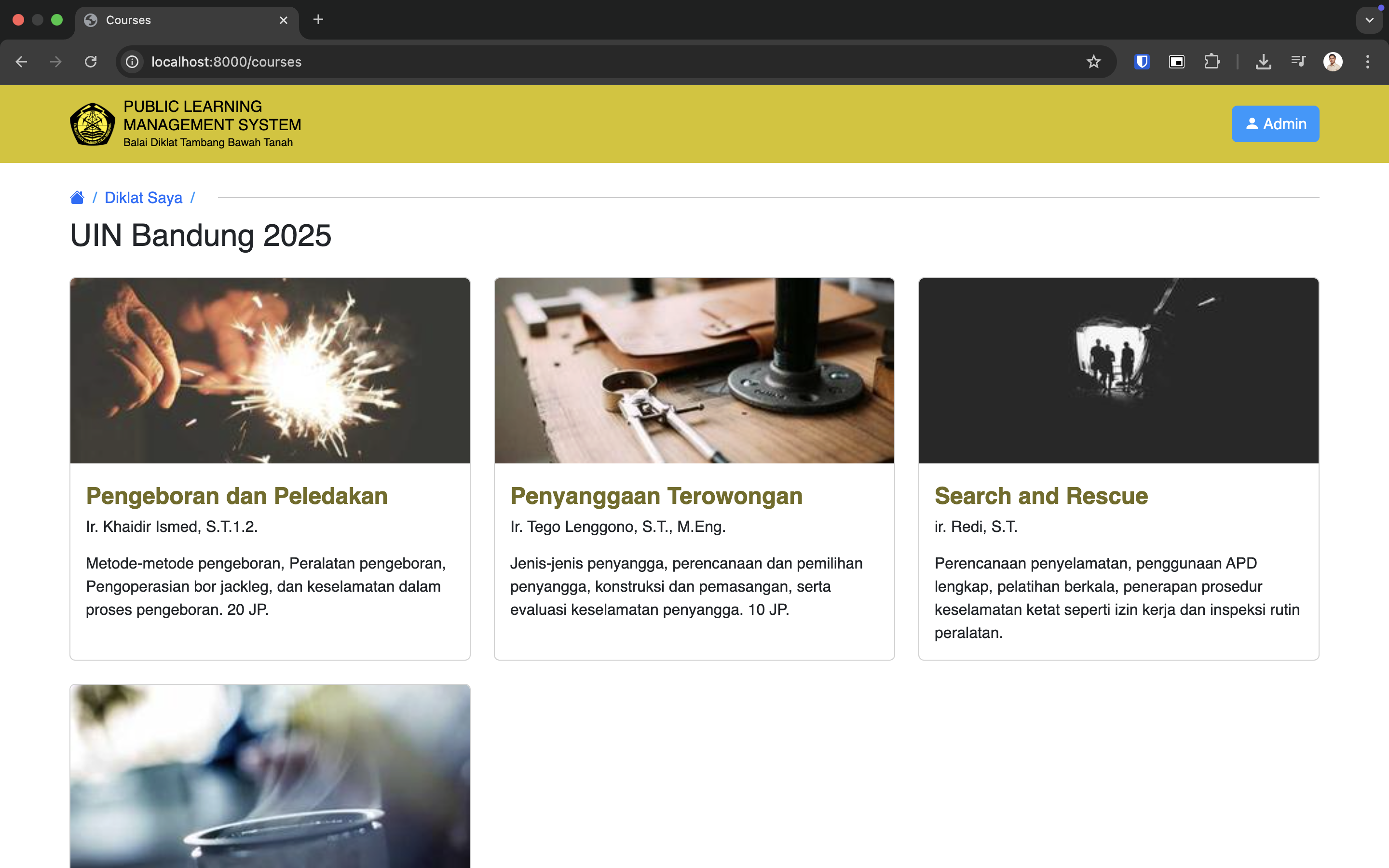Bookmark this page with star icon

(1093, 61)
